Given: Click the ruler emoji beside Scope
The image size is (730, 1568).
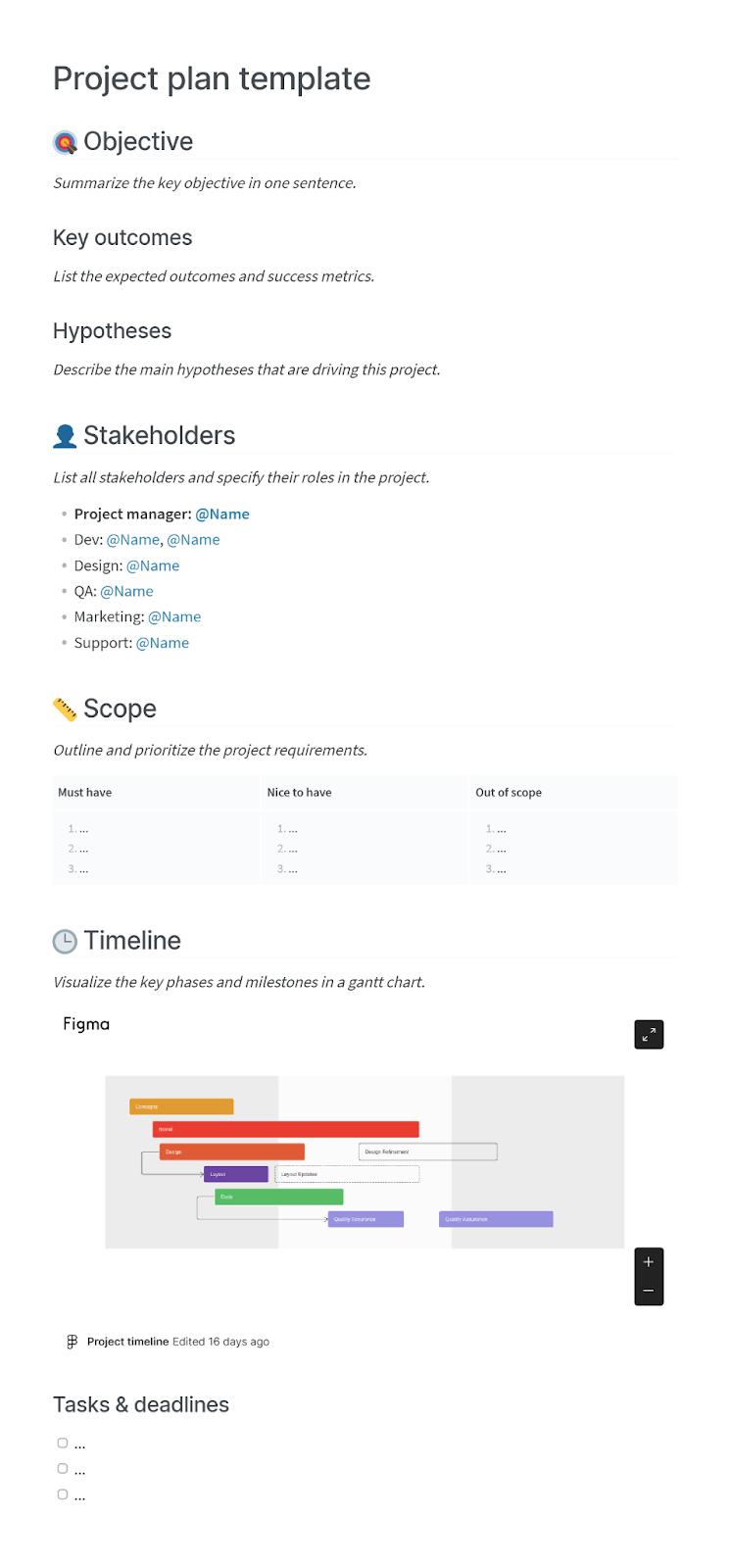Looking at the screenshot, I should tap(65, 709).
